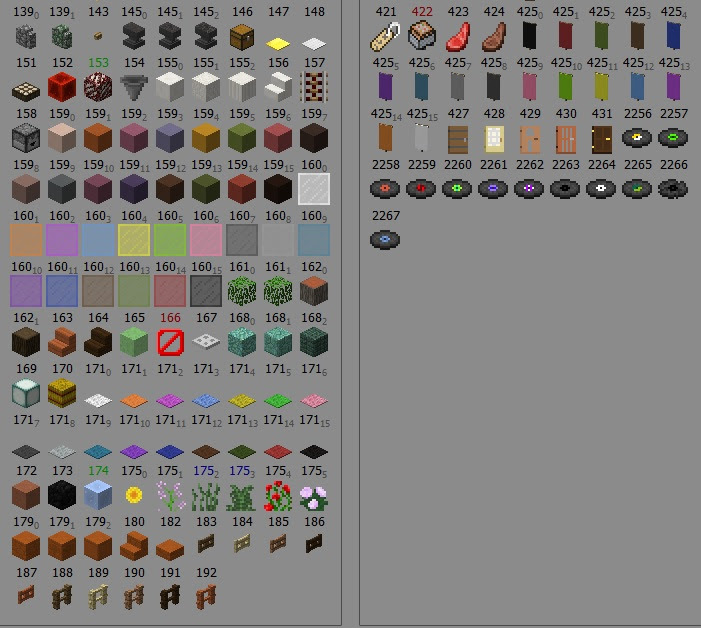Choose the sunflower icon 175 subscript 0
This screenshot has height=628, width=701.
134,495
